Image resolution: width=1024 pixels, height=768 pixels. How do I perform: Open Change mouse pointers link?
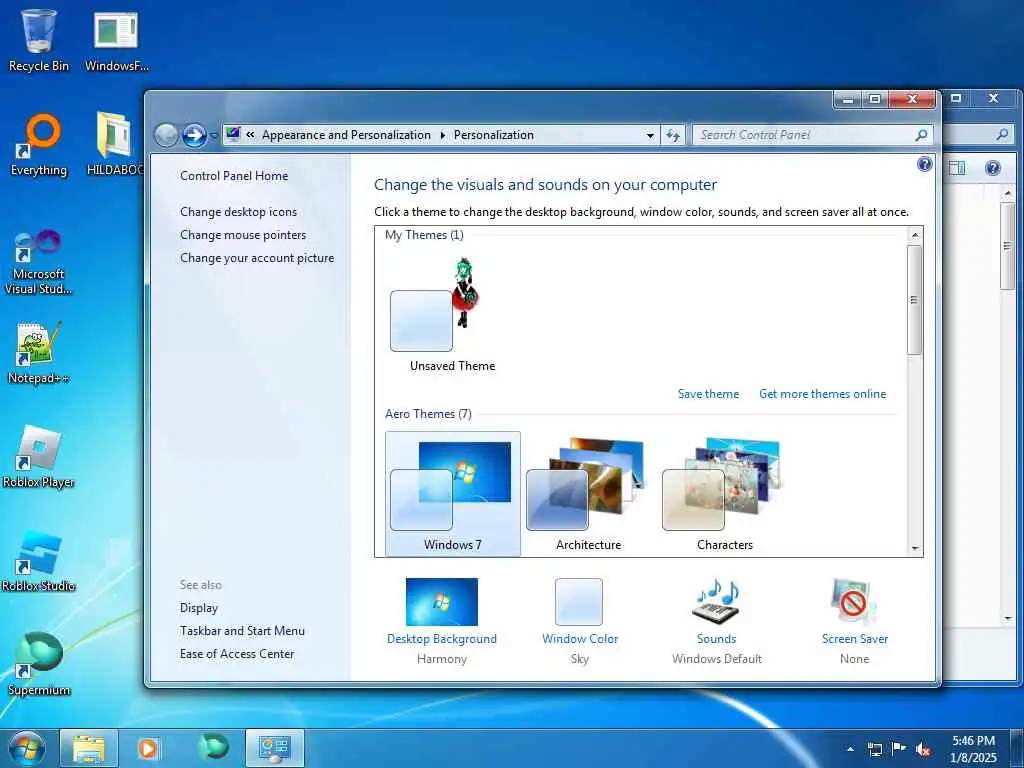click(x=243, y=234)
